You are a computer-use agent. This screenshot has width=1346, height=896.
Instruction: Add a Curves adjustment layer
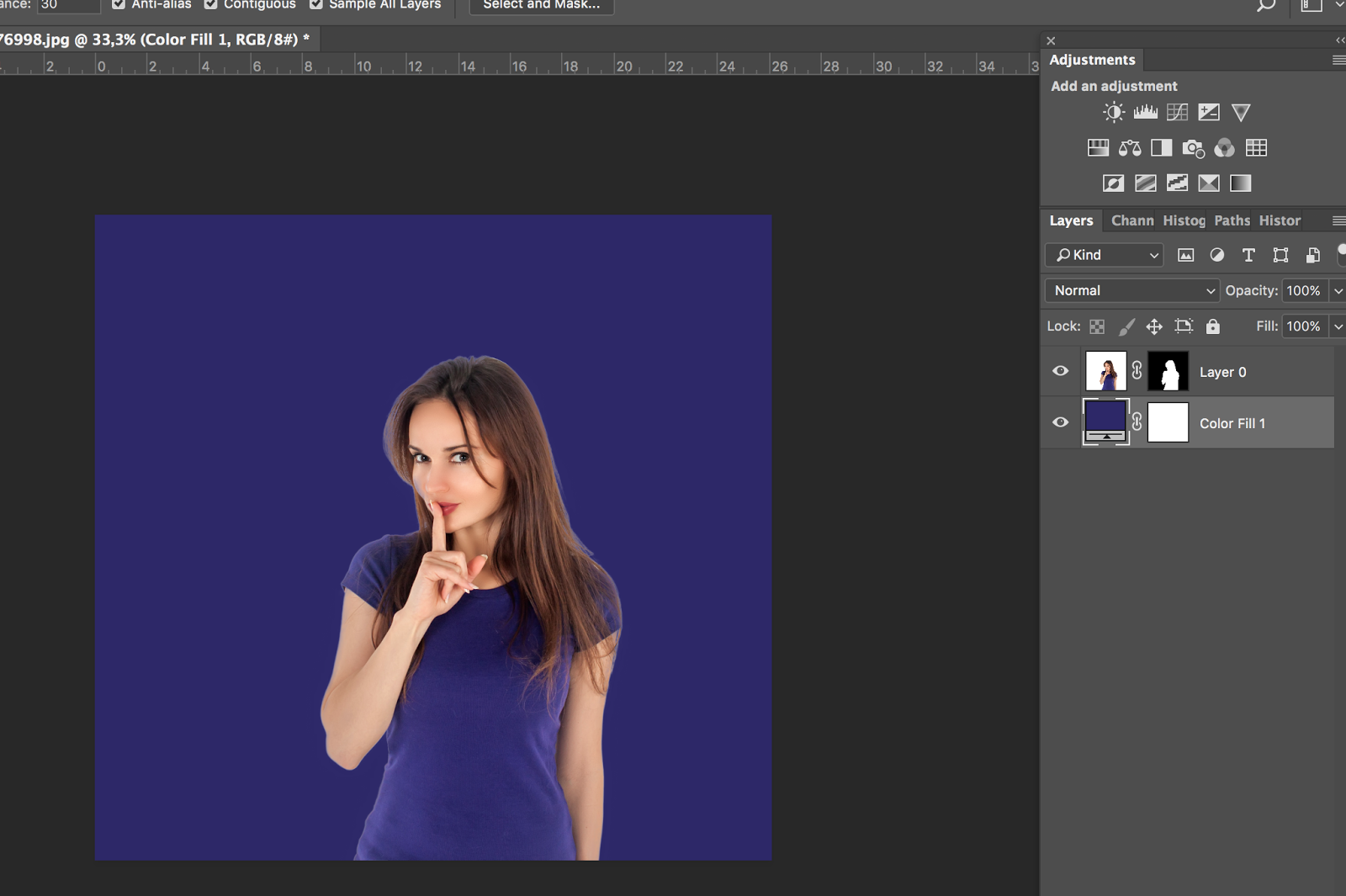pyautogui.click(x=1176, y=111)
